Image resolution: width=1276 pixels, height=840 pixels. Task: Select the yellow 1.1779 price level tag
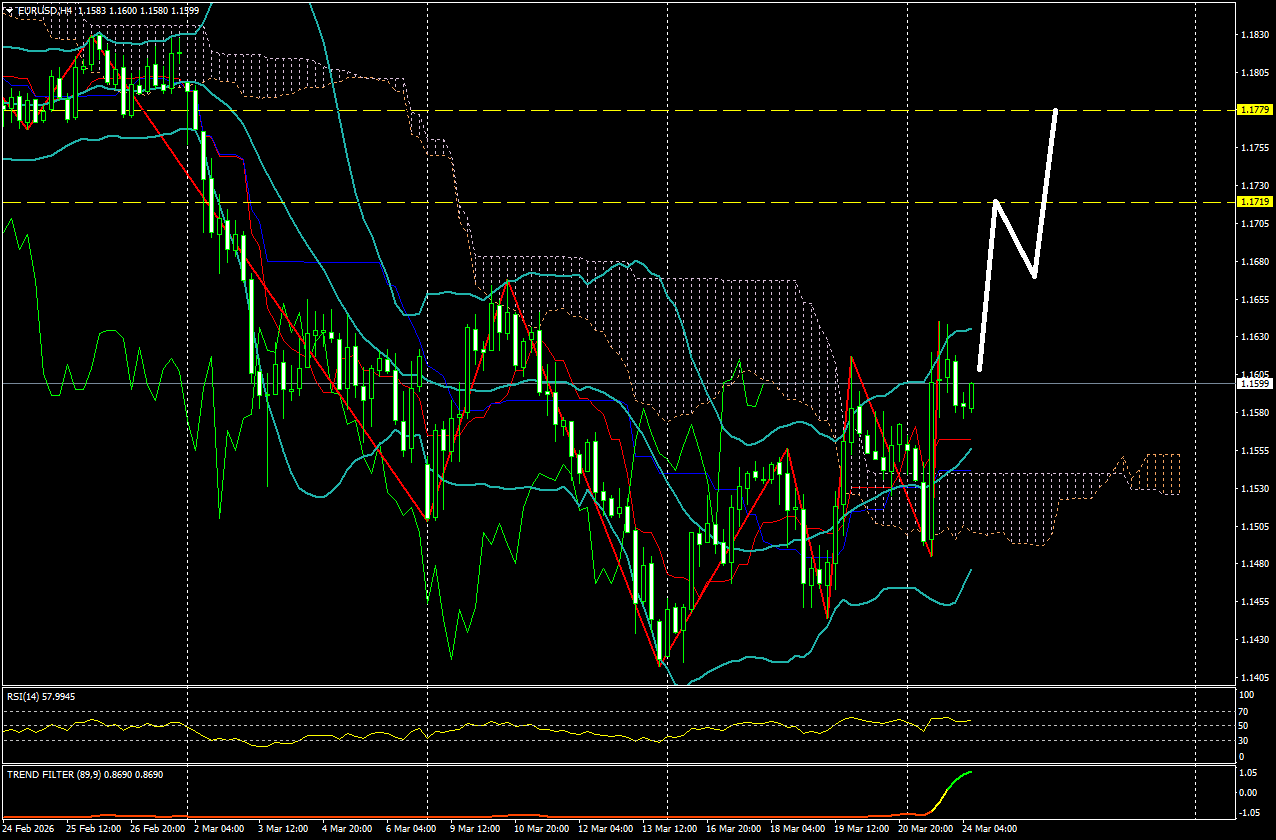(1254, 109)
